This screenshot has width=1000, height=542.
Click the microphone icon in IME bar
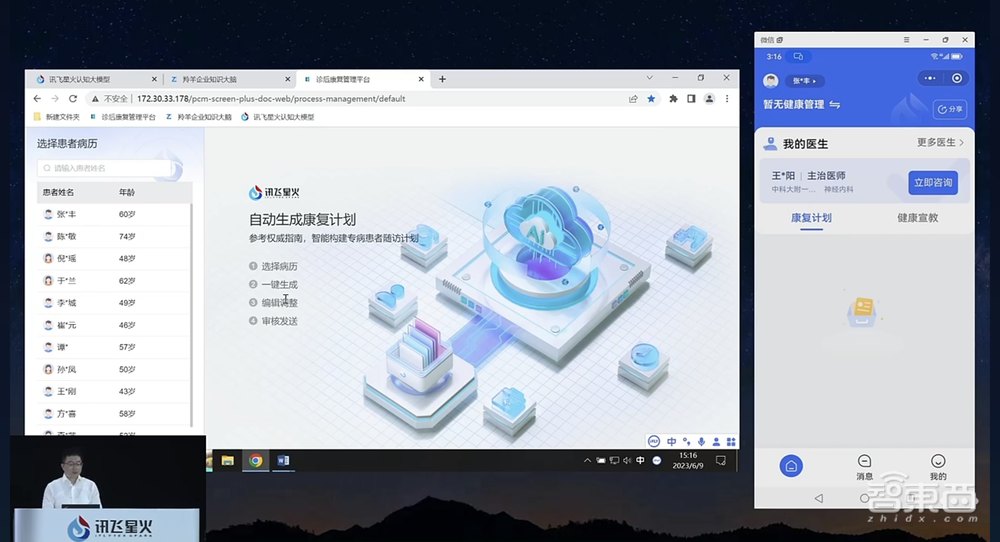[702, 441]
